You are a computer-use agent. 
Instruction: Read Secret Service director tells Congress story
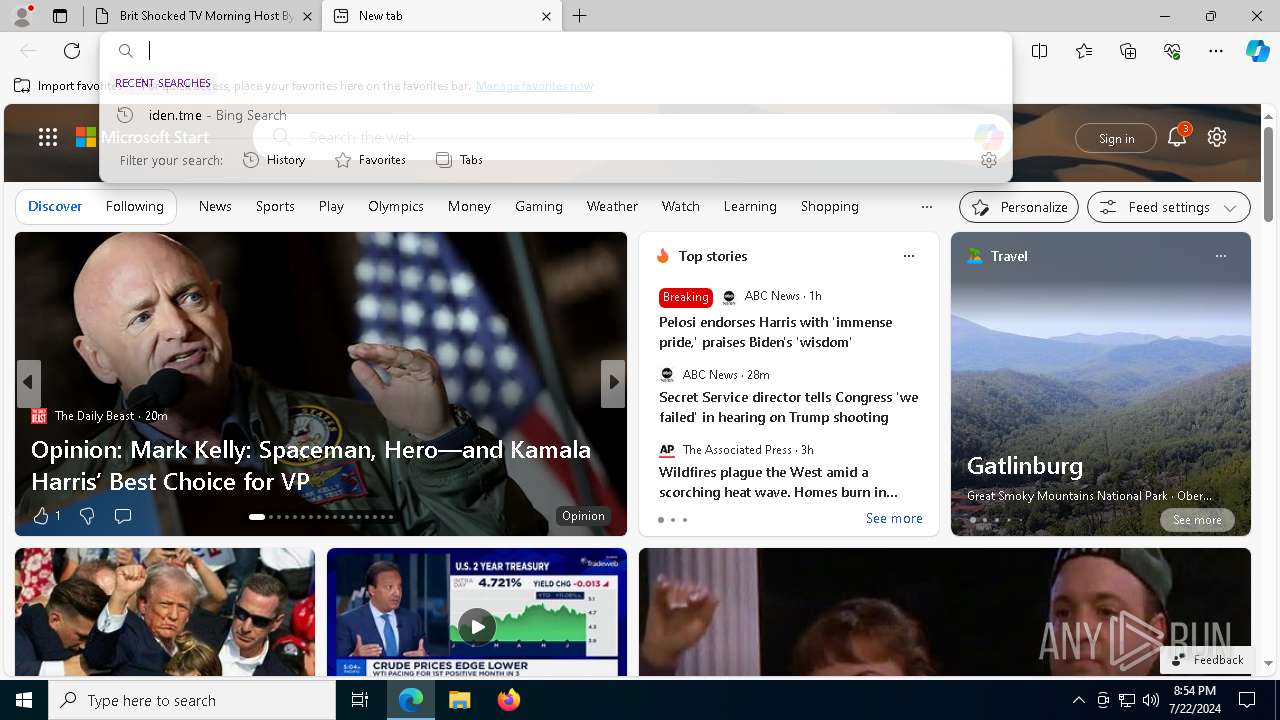(788, 407)
